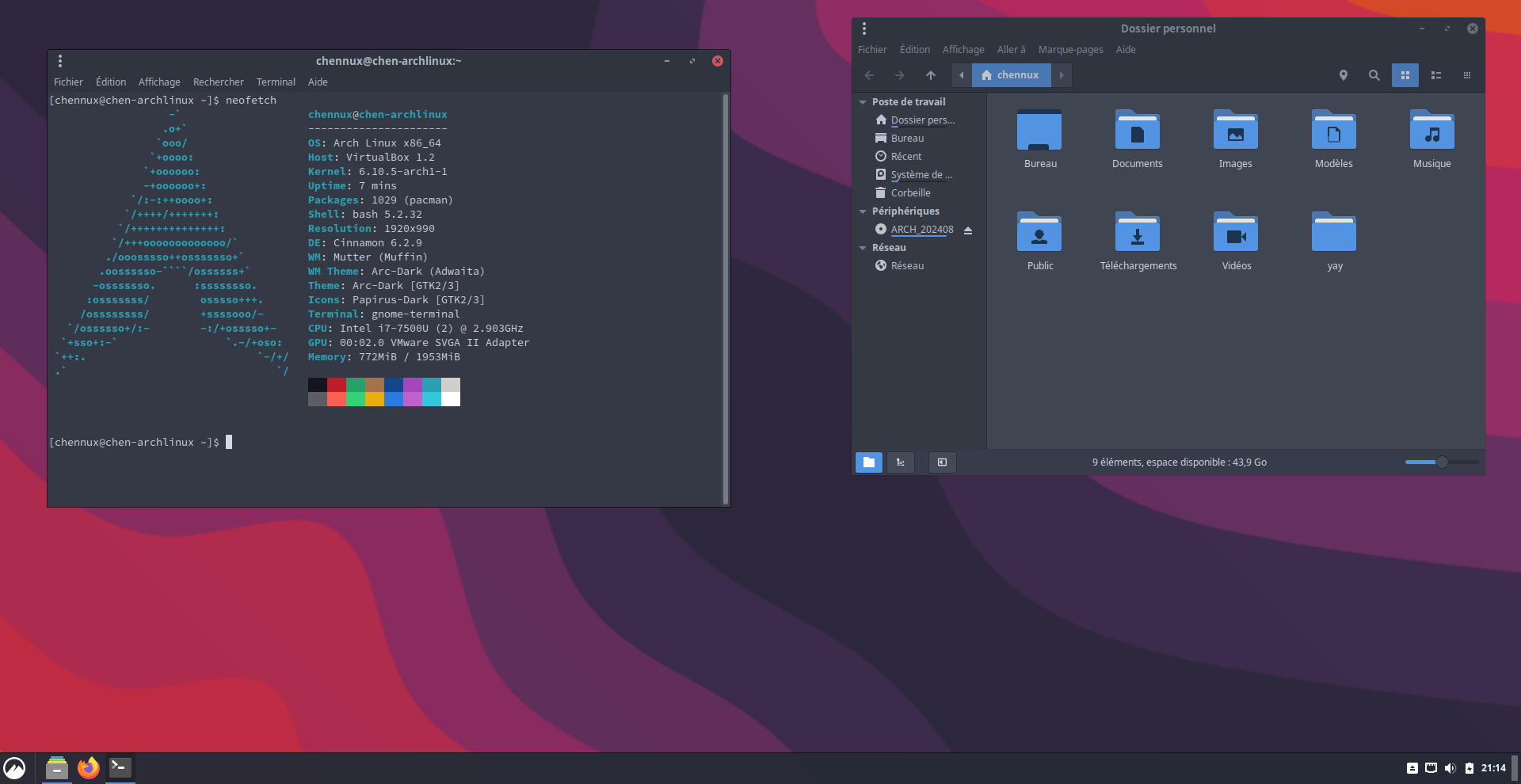The height and width of the screenshot is (784, 1521).
Task: Open the Cinnamon application menu
Action: pyautogui.click(x=14, y=768)
